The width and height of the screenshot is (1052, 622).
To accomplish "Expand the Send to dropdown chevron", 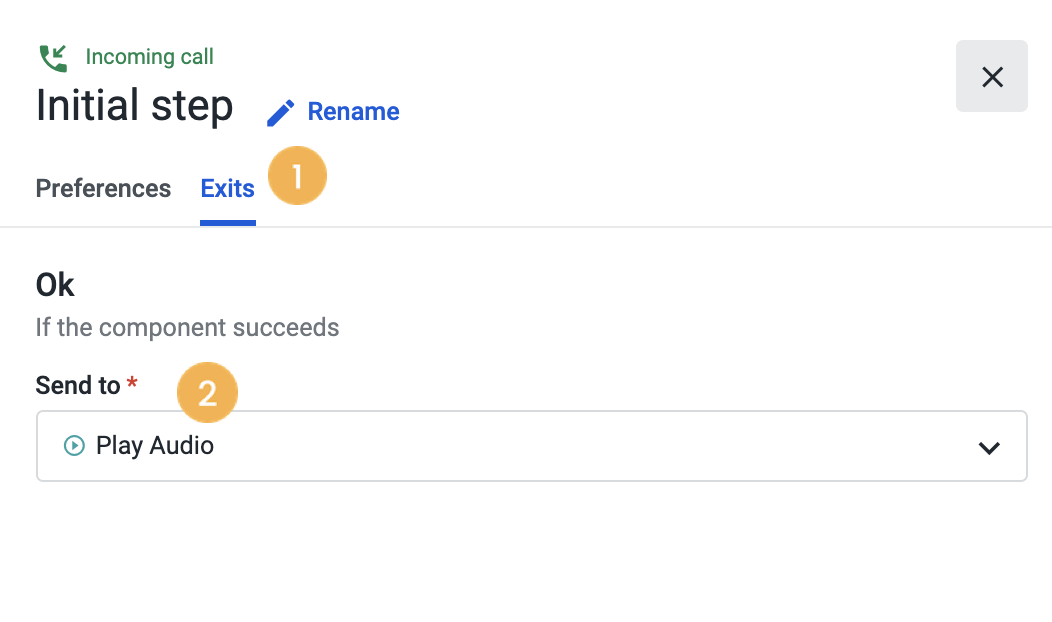I will [x=989, y=448].
